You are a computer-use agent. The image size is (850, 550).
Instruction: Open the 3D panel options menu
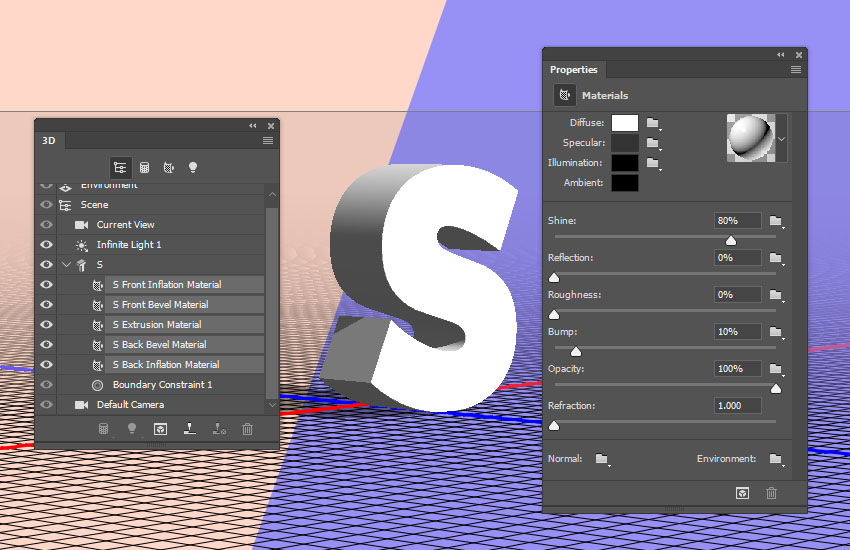[268, 141]
